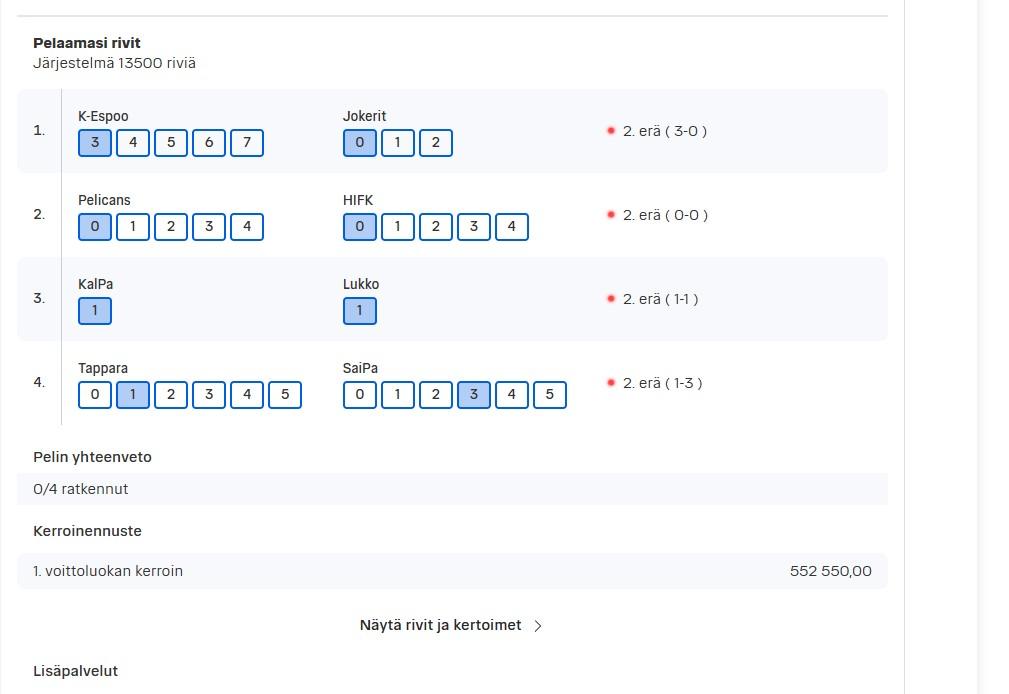
Task: Click live red dot for Tappara–SaiPa match
Action: pos(611,382)
